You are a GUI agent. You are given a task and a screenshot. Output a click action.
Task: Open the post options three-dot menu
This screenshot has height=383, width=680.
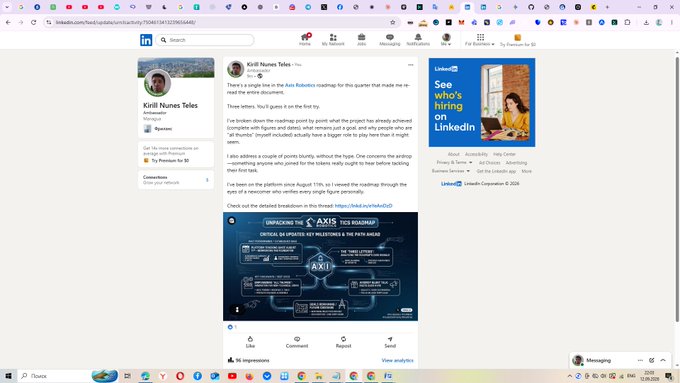(410, 65)
